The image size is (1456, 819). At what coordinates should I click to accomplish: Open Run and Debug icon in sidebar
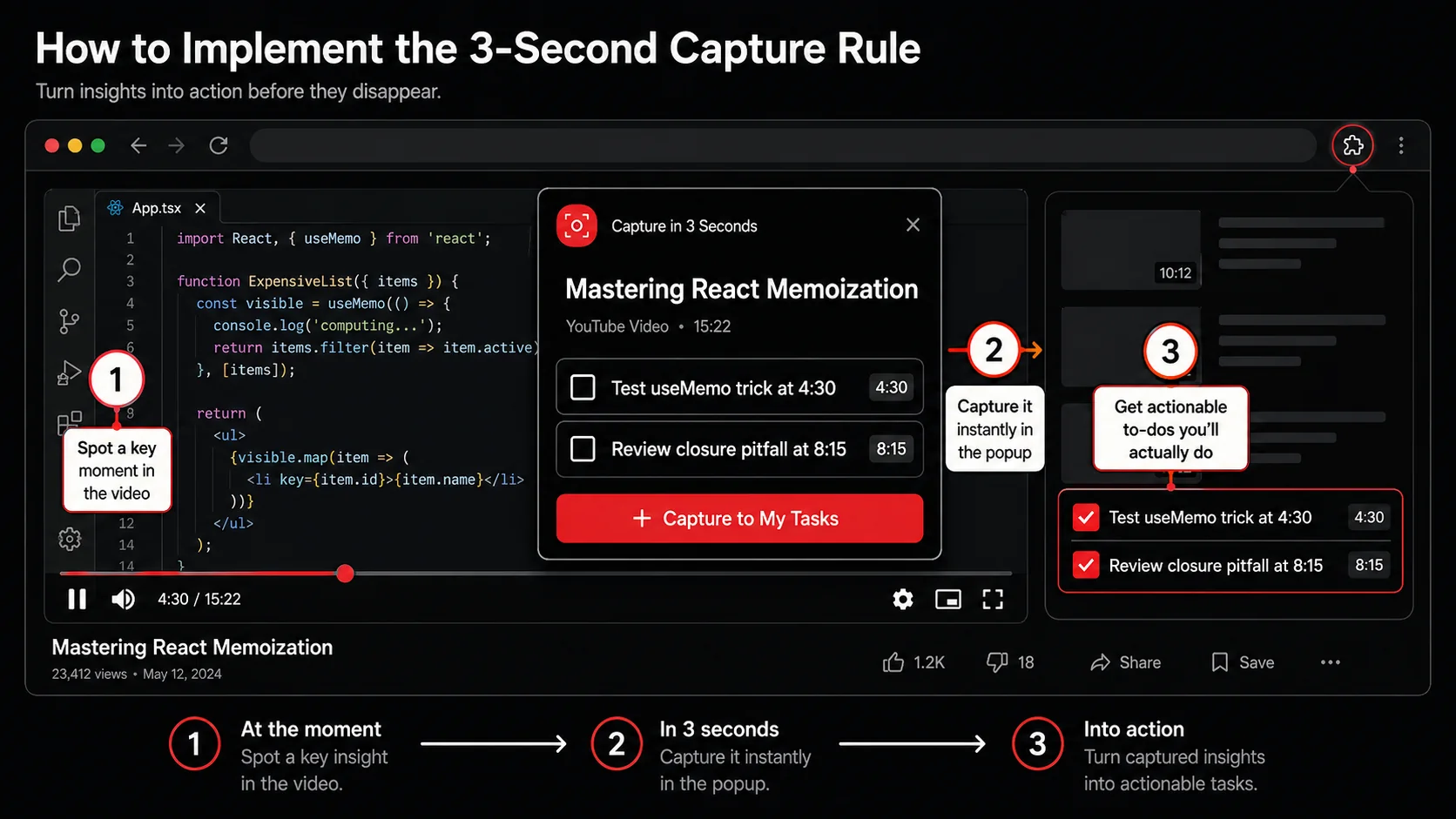tap(69, 373)
